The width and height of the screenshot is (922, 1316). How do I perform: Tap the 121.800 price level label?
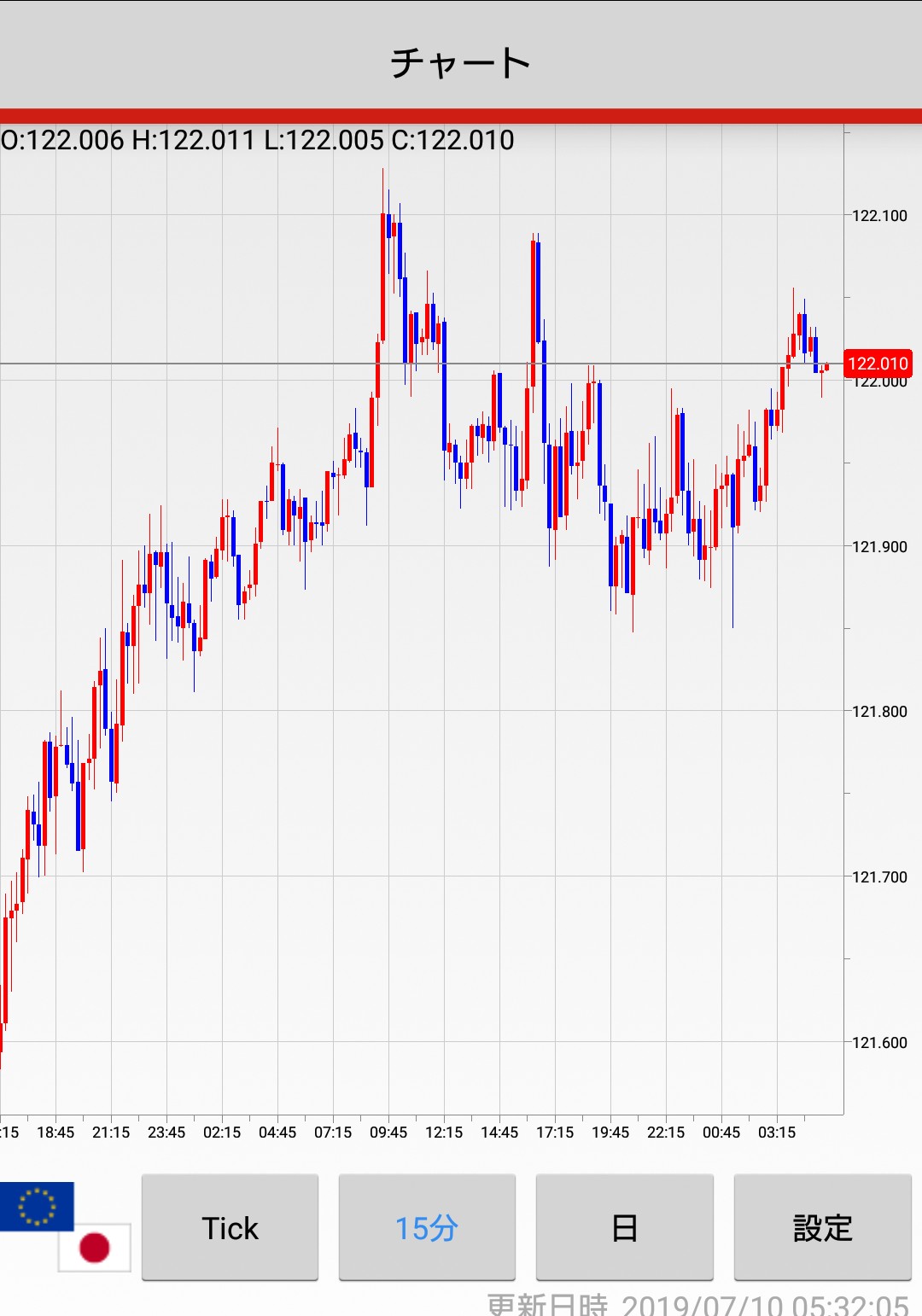click(x=879, y=712)
